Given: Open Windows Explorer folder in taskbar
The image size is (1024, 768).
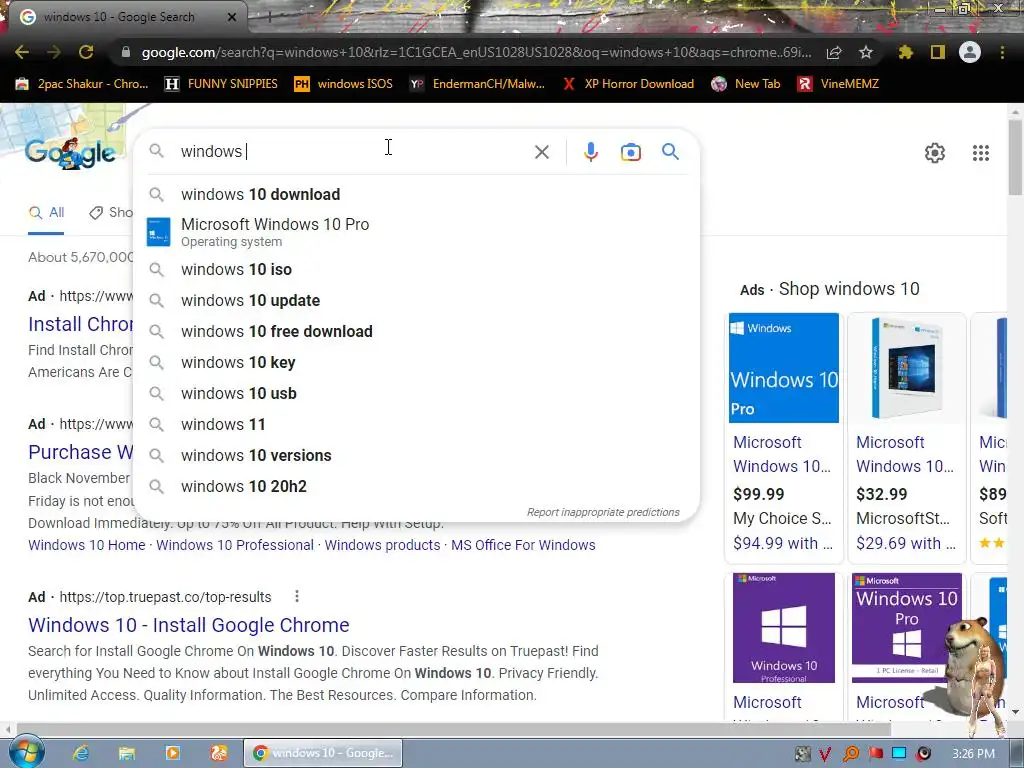Looking at the screenshot, I should tap(127, 753).
